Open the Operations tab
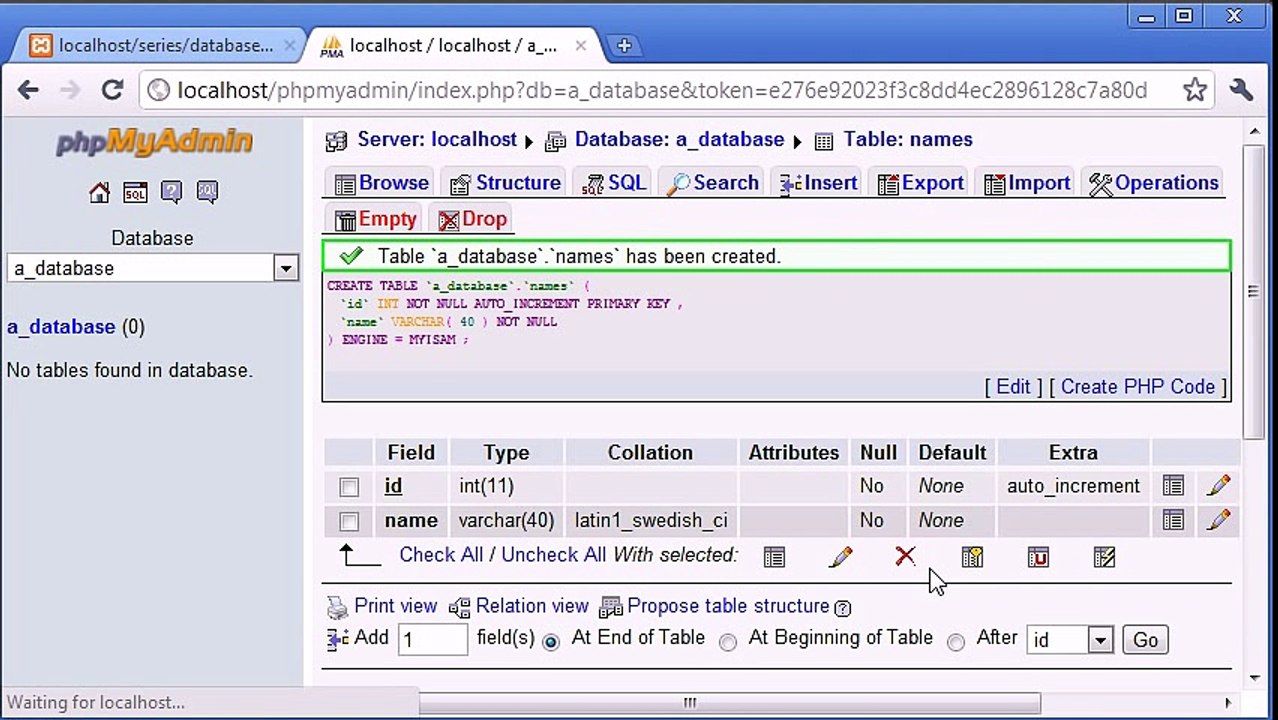Screen dimensions: 1278x720 (x=1154, y=183)
